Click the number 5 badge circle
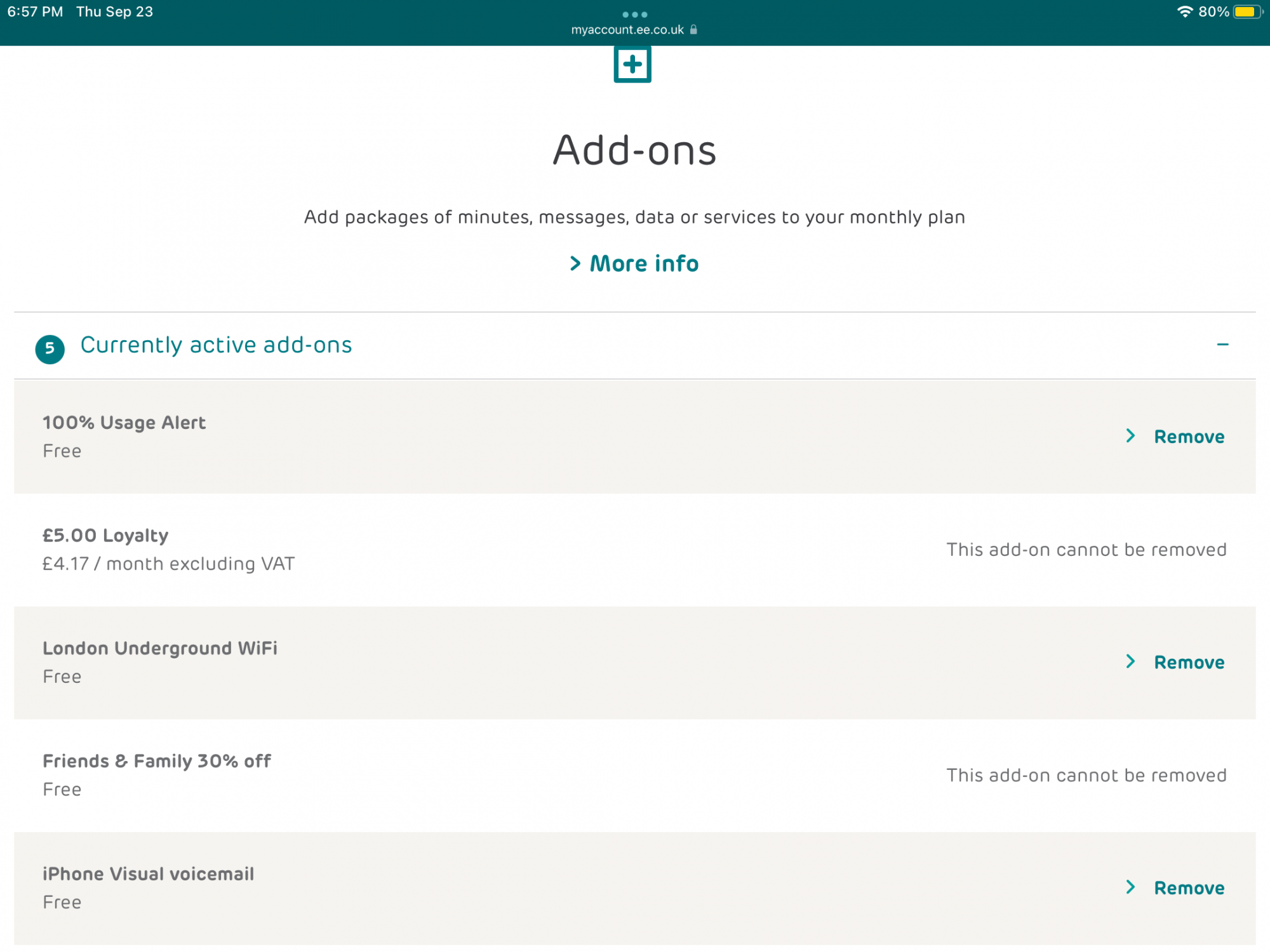This screenshot has width=1270, height=952. coord(50,349)
